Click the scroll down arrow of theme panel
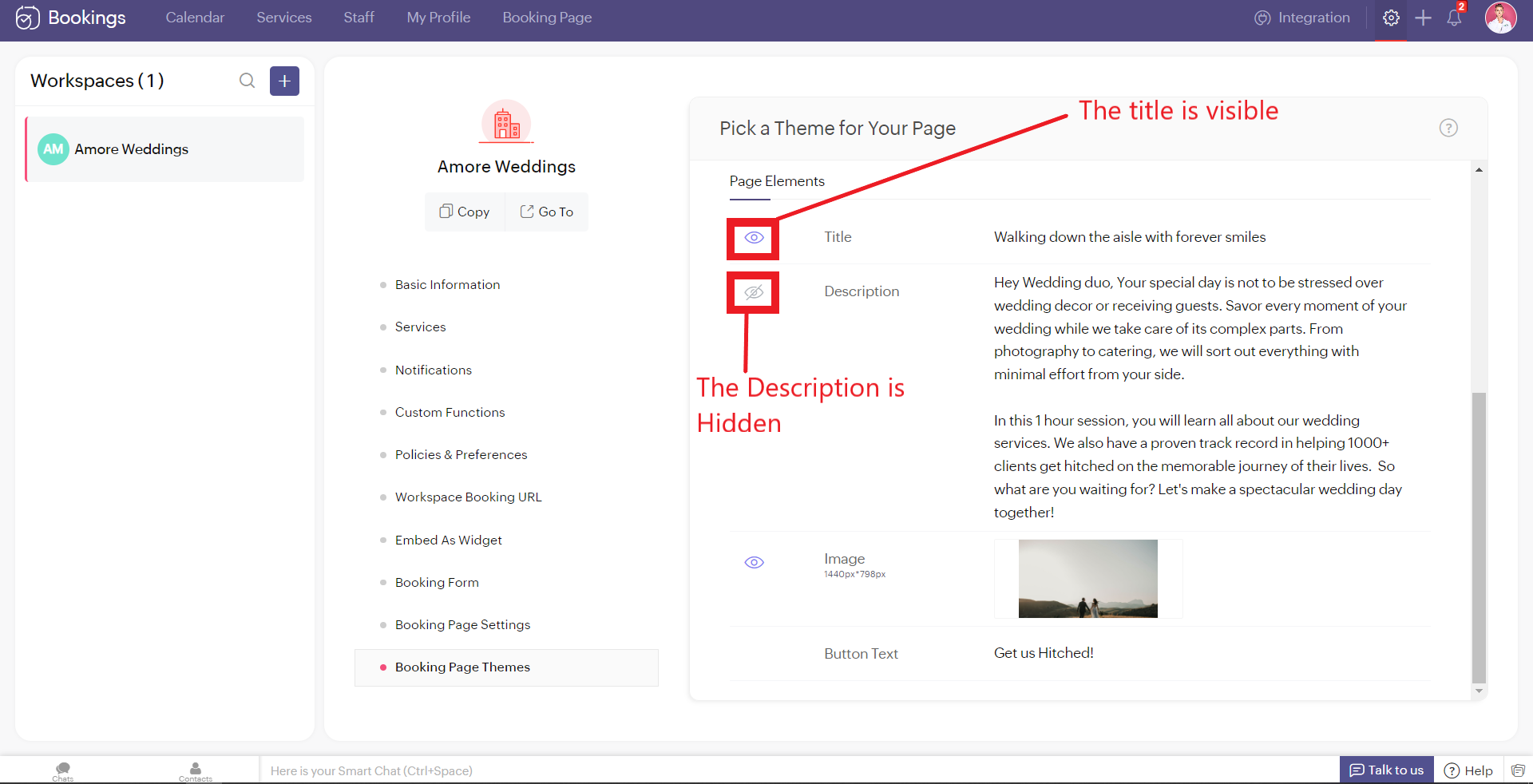Screen dimensions: 1533x784 (1479, 691)
